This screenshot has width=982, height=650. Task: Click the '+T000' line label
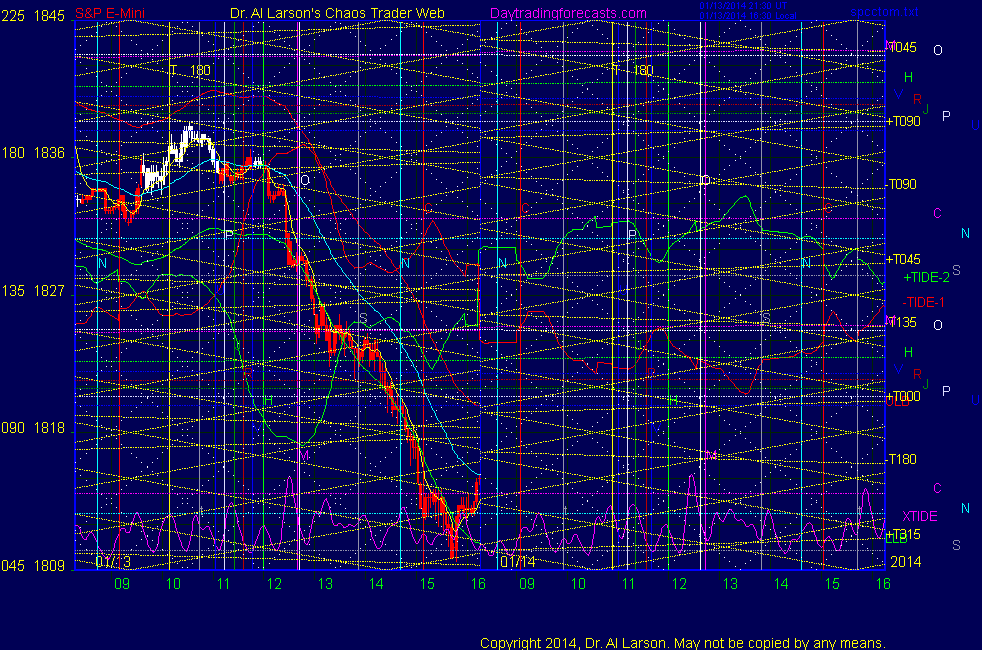903,396
